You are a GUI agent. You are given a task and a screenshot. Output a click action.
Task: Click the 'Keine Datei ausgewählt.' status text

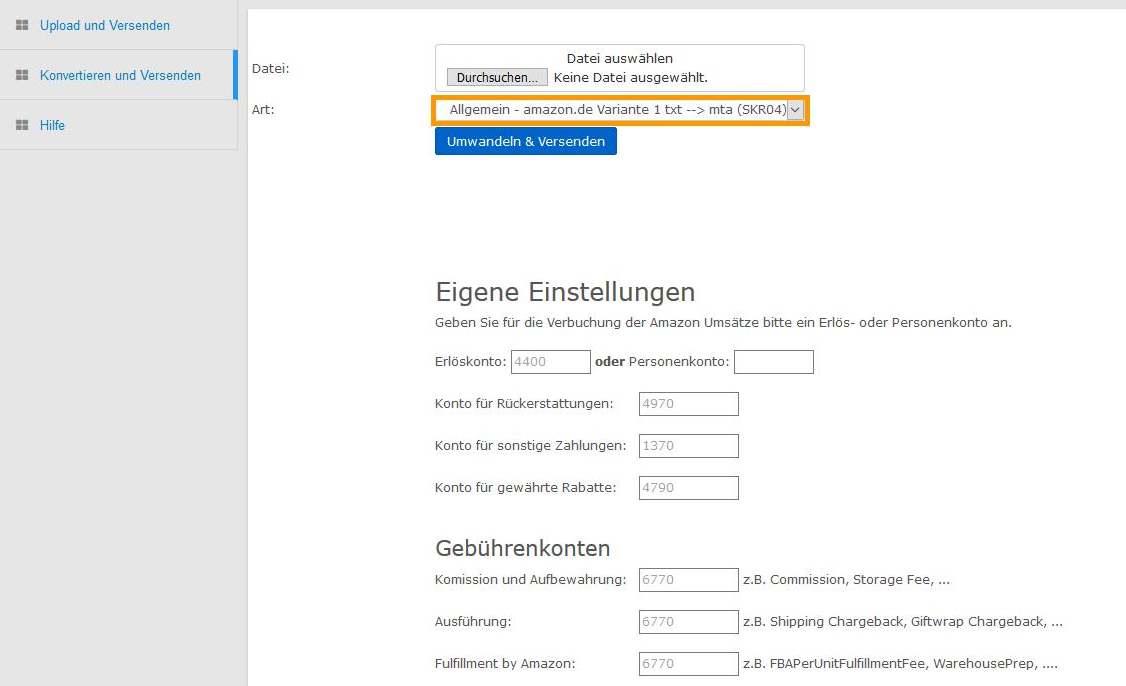(631, 78)
